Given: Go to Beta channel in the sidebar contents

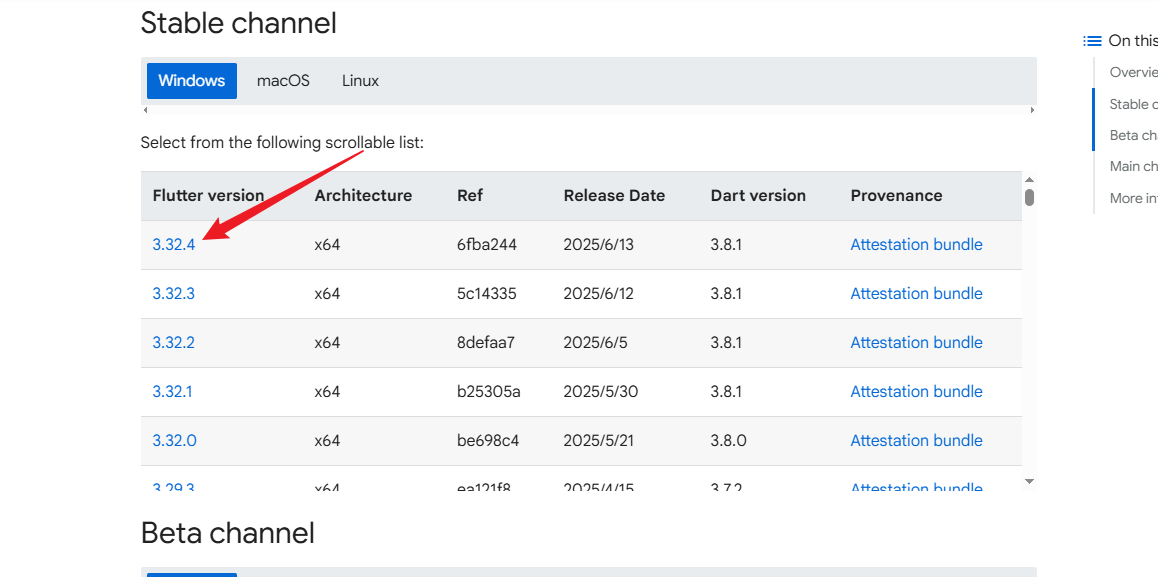Looking at the screenshot, I should (1133, 135).
